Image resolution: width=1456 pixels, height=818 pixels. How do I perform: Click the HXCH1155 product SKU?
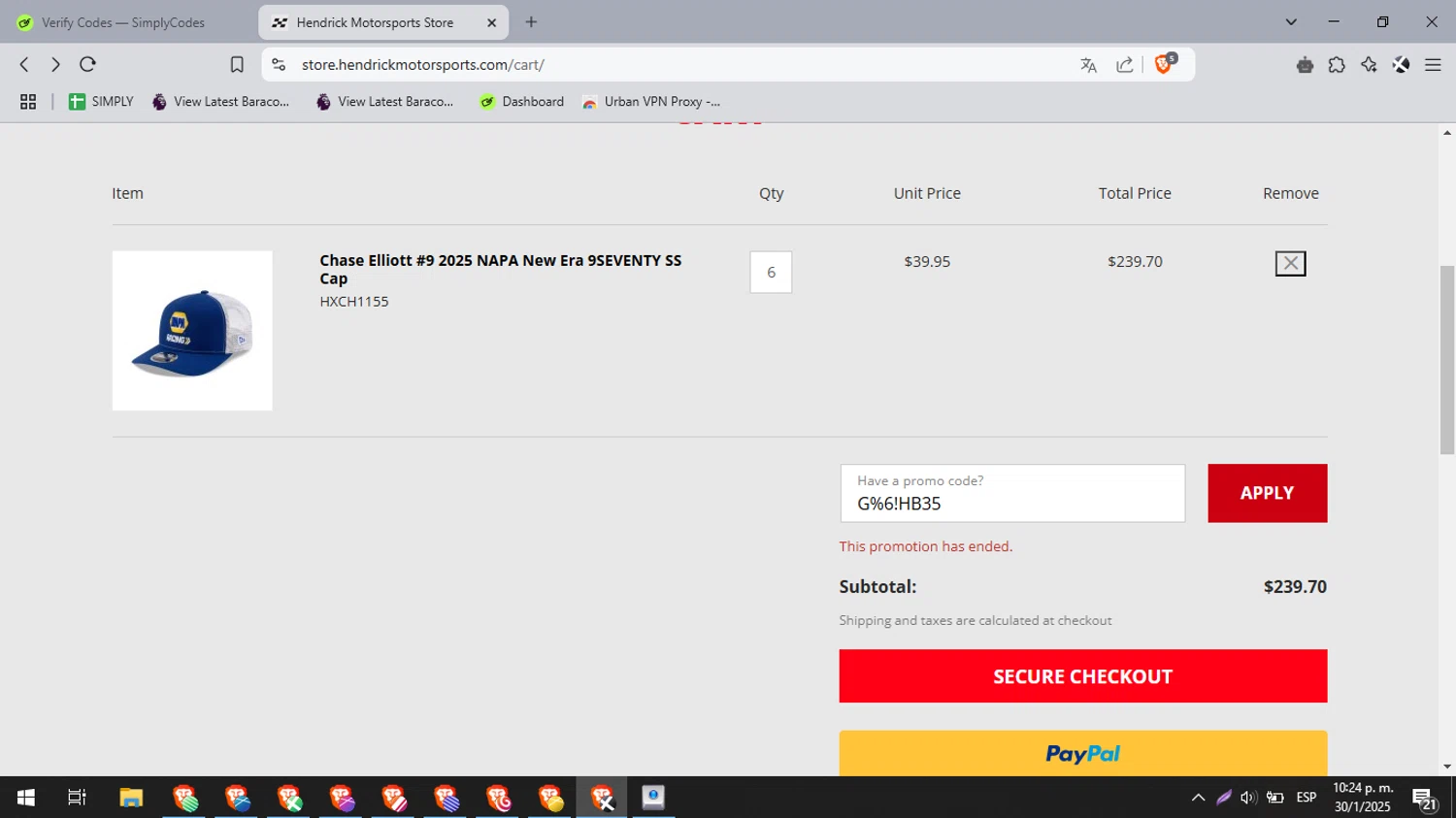click(x=354, y=302)
